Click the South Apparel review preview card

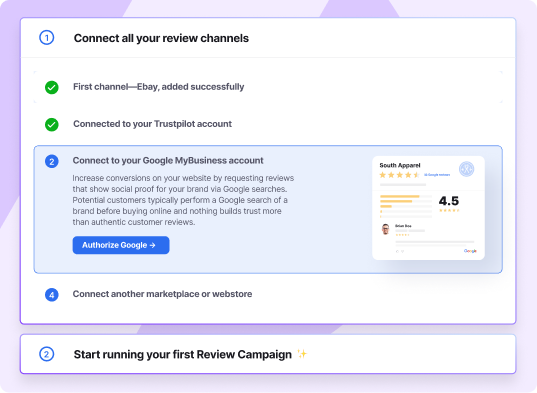pos(428,208)
